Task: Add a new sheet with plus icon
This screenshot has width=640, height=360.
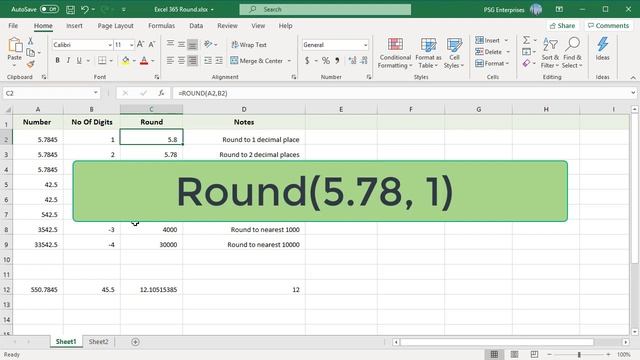Action: (x=135, y=342)
